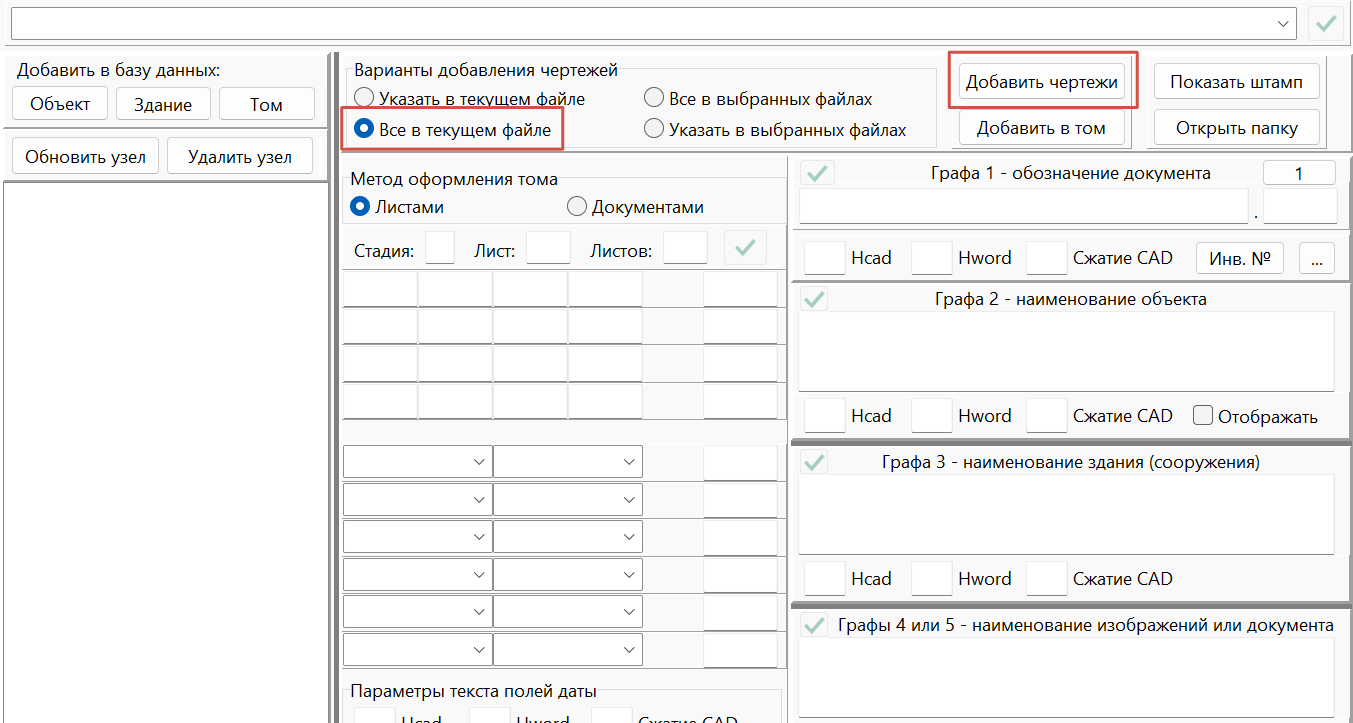1353x723 pixels.
Task: Click the Сжатие CAD field under Графа 2
Action: click(1047, 415)
